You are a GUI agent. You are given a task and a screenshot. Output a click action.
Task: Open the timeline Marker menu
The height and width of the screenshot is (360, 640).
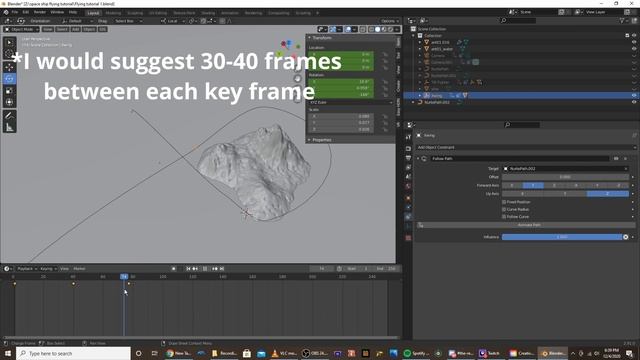coord(79,269)
